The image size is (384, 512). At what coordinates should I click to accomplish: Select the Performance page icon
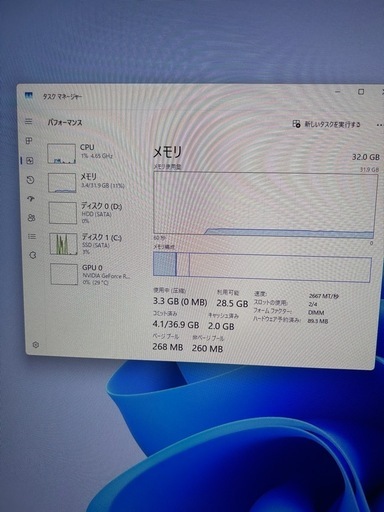point(30,161)
